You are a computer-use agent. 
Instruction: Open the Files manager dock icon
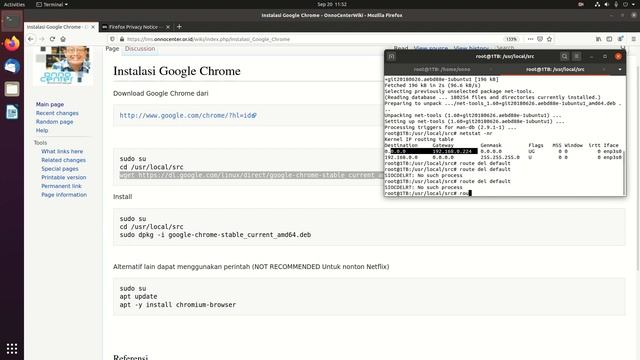tap(11, 89)
